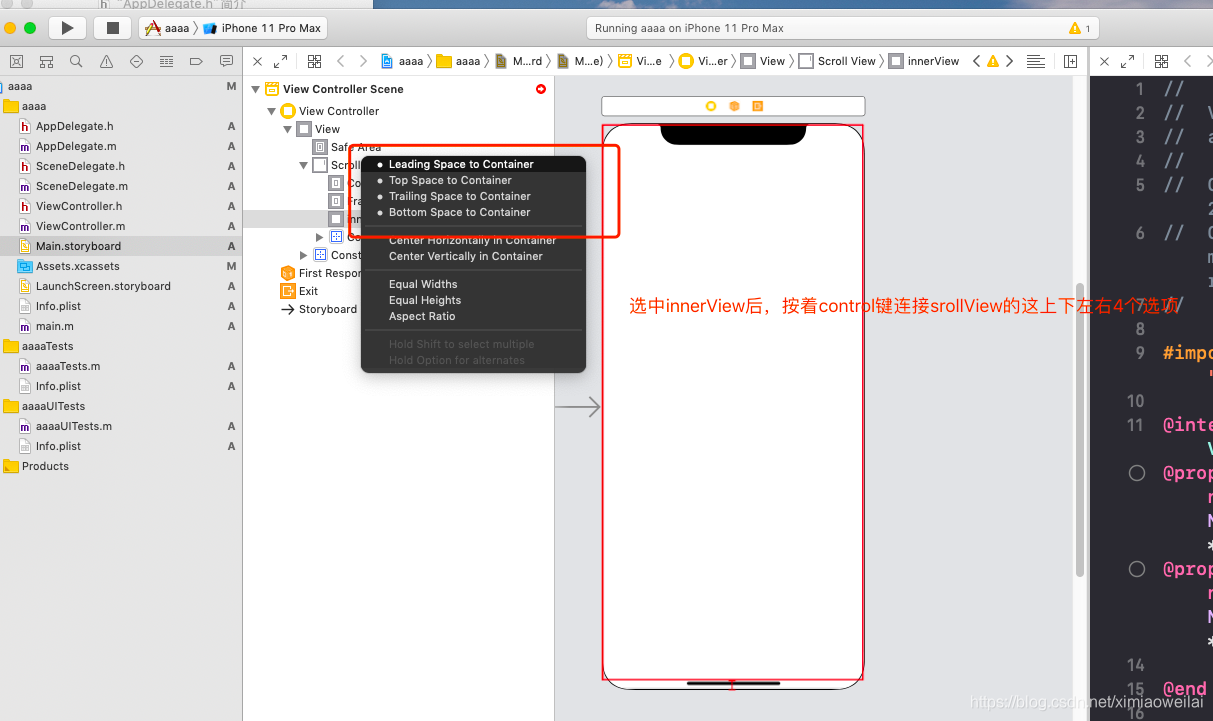Expand the Constraints item in the outline
Screen dimensions: 1213x721
(303, 254)
